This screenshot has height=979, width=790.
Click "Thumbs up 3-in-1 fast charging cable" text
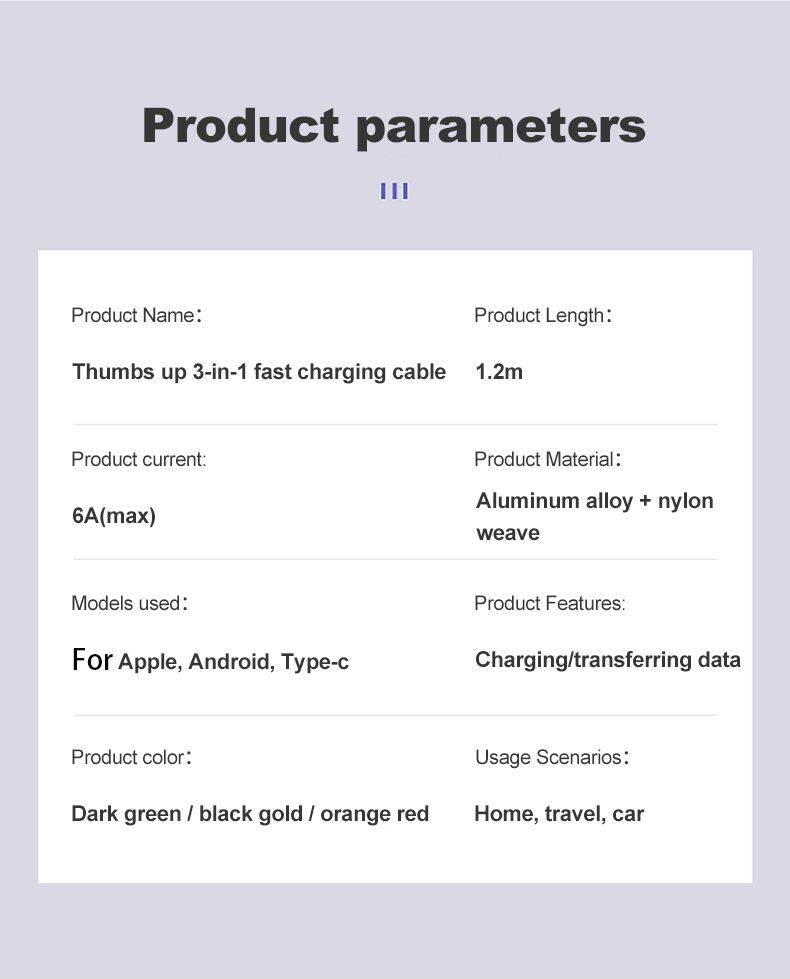click(x=259, y=372)
